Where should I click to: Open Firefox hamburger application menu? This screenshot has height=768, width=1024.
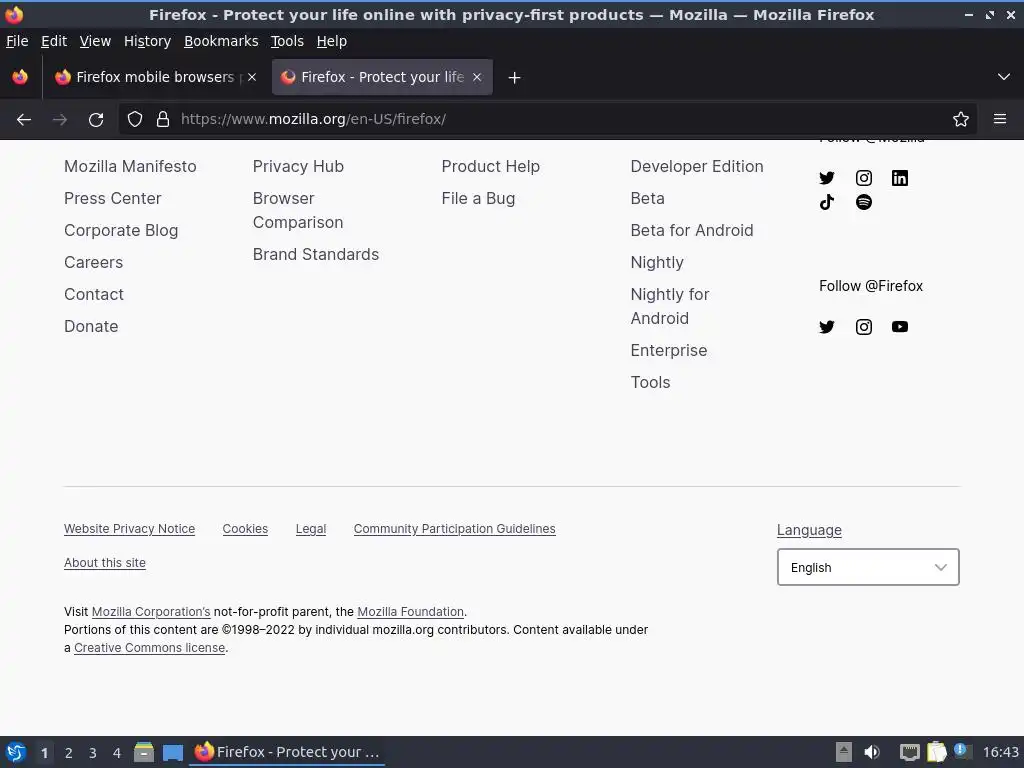point(1000,119)
